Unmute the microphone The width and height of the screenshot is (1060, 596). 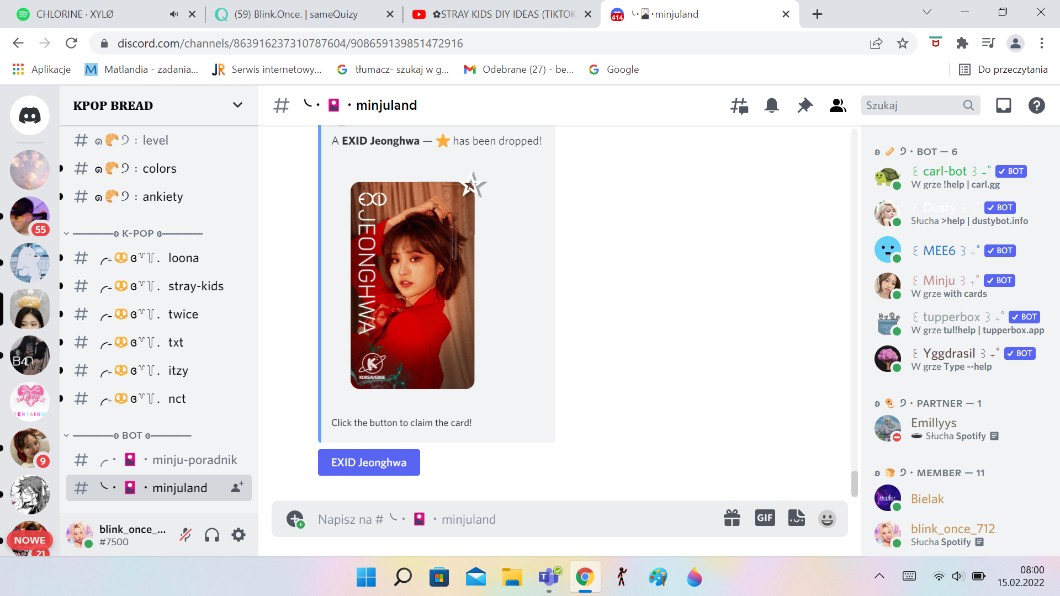(x=185, y=535)
